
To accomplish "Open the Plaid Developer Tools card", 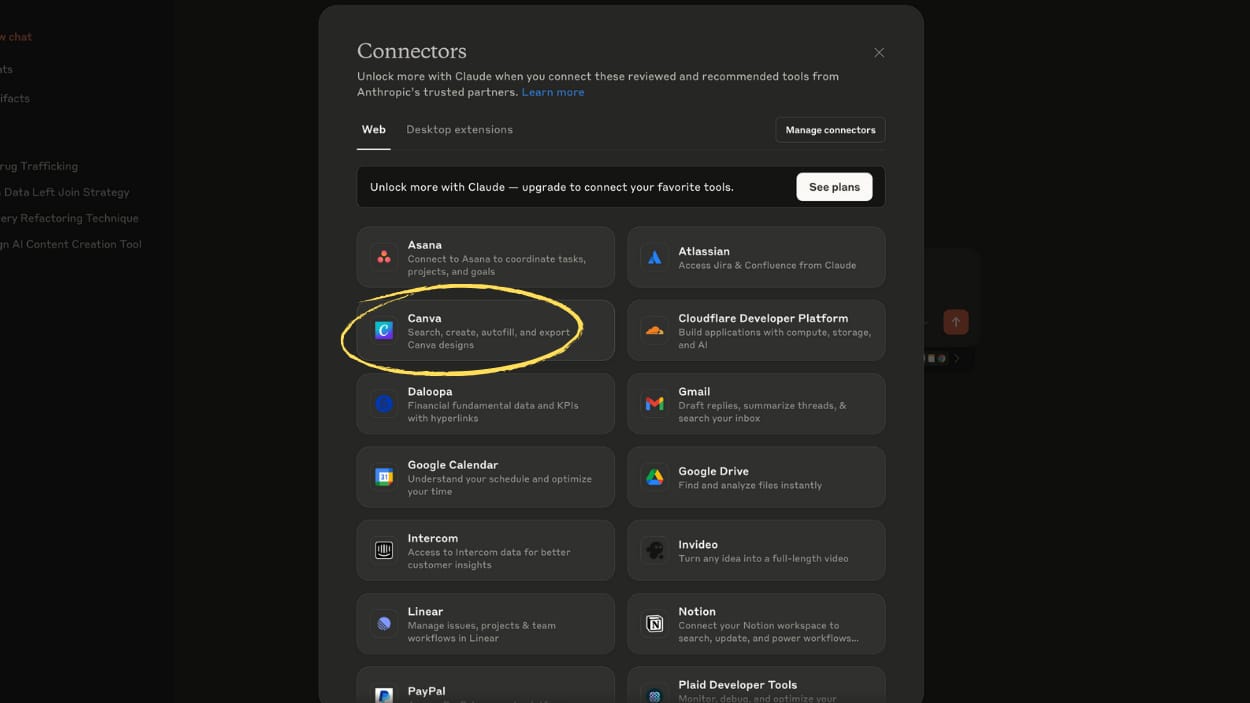I will [x=756, y=685].
